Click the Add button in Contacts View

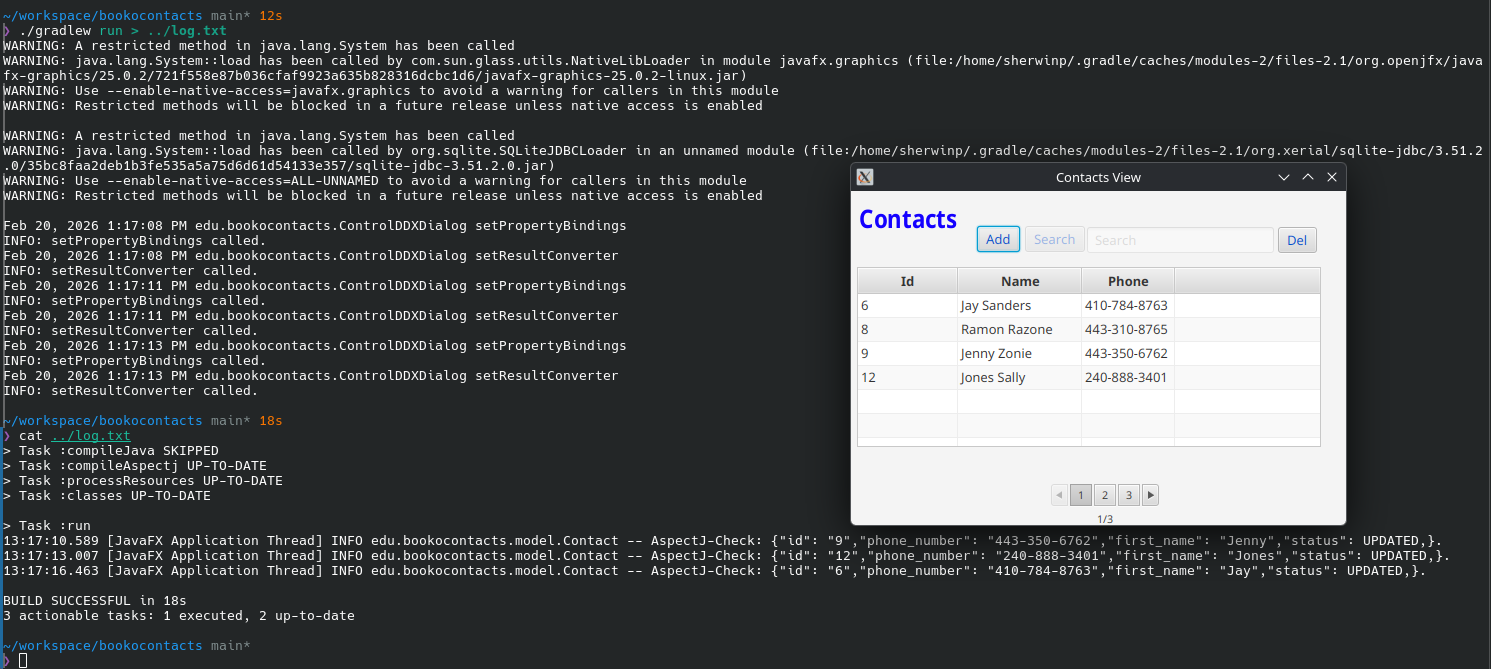tap(998, 239)
